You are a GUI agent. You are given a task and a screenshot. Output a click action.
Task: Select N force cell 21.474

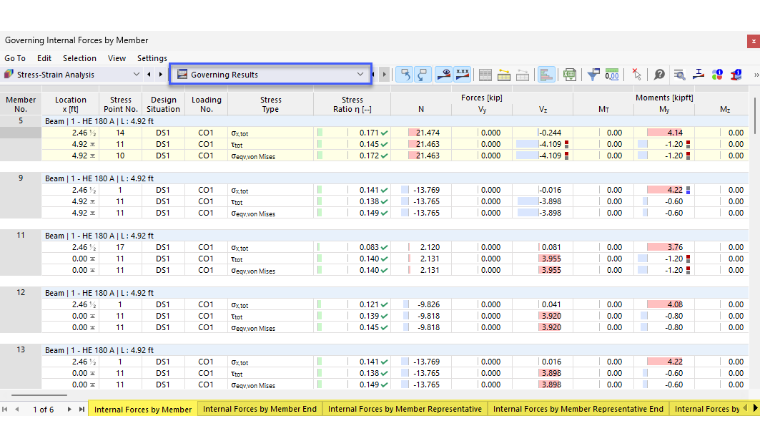click(421, 132)
